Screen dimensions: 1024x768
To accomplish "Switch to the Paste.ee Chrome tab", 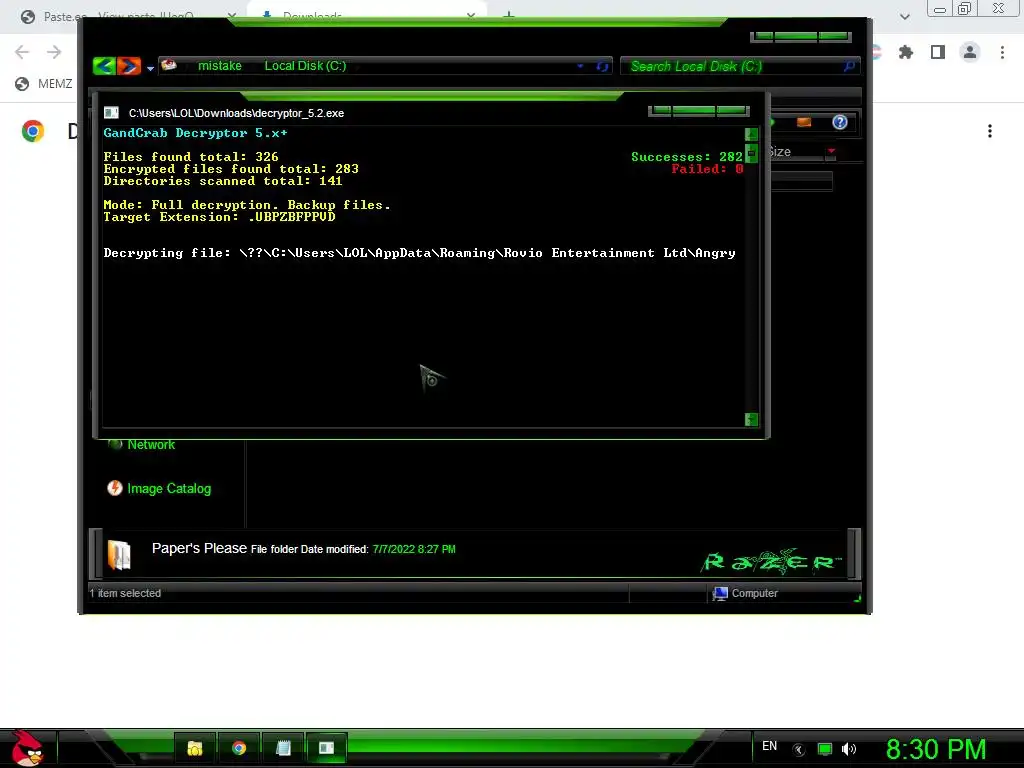I will coord(118,16).
